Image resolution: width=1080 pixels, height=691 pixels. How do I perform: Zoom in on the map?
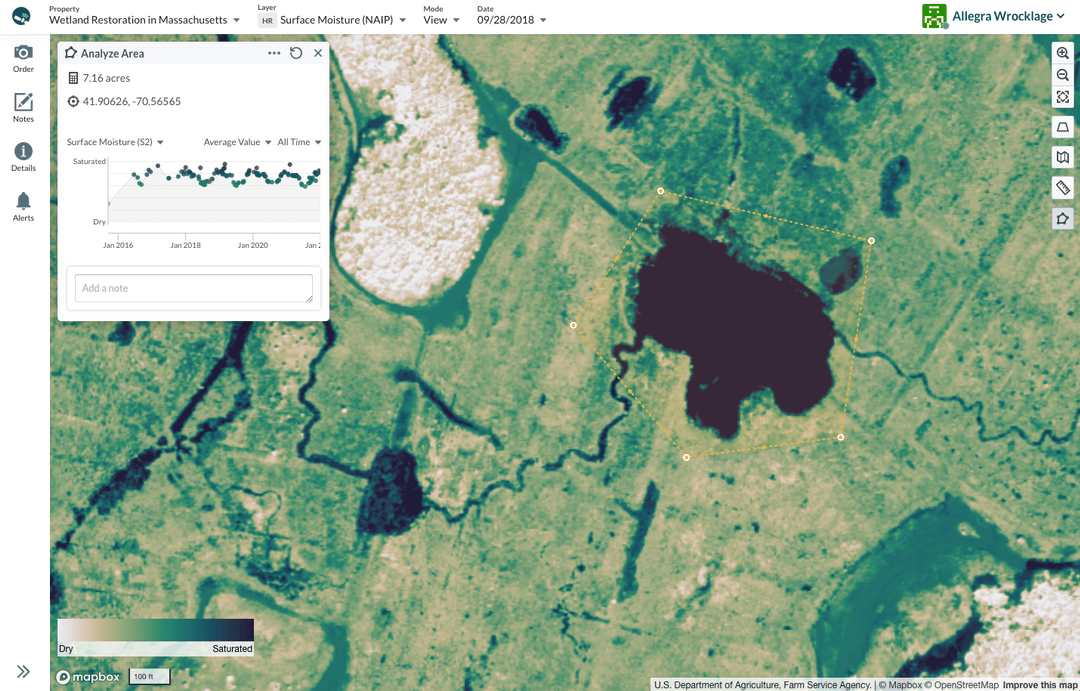point(1062,53)
